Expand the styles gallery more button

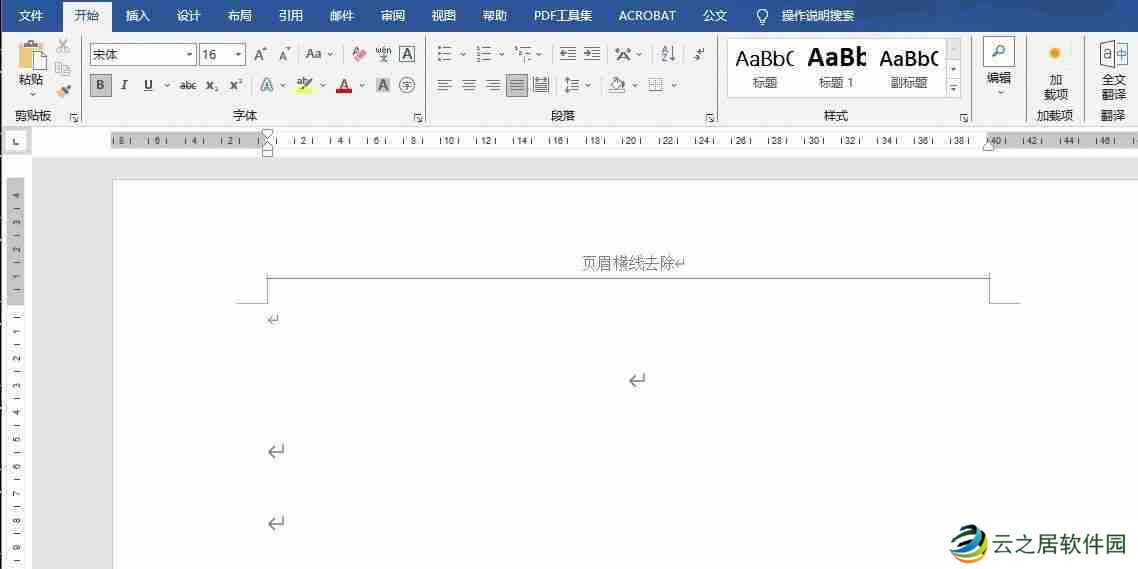coord(954,89)
